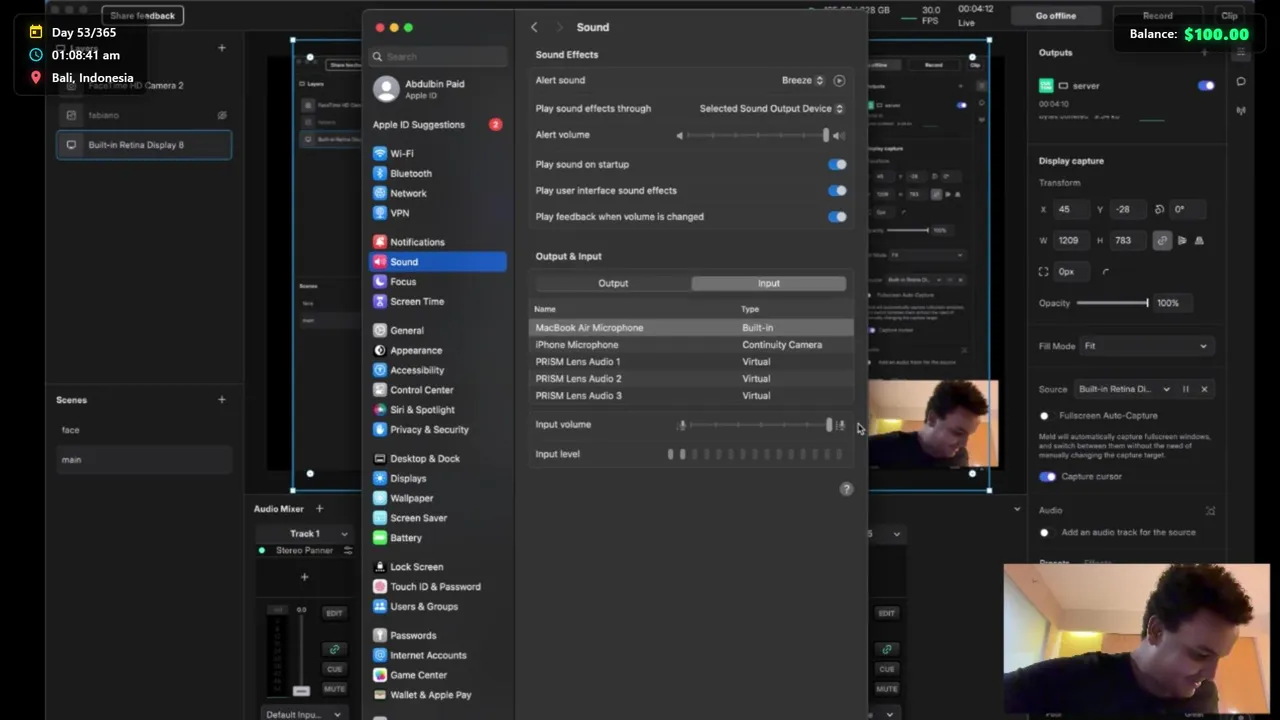Toggle the aspect ratio lock in Transform

1162,241
